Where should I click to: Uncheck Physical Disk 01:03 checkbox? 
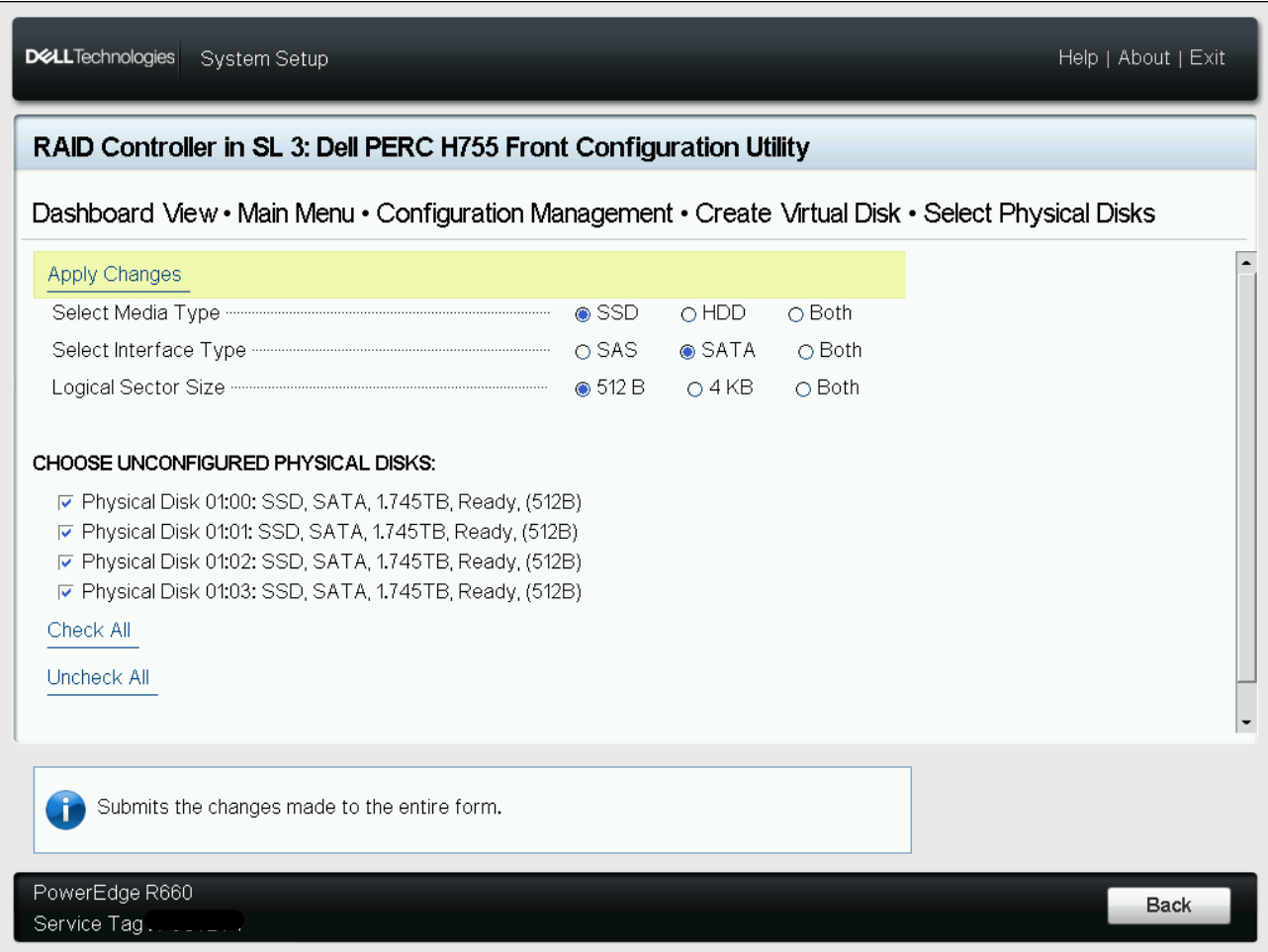click(65, 591)
